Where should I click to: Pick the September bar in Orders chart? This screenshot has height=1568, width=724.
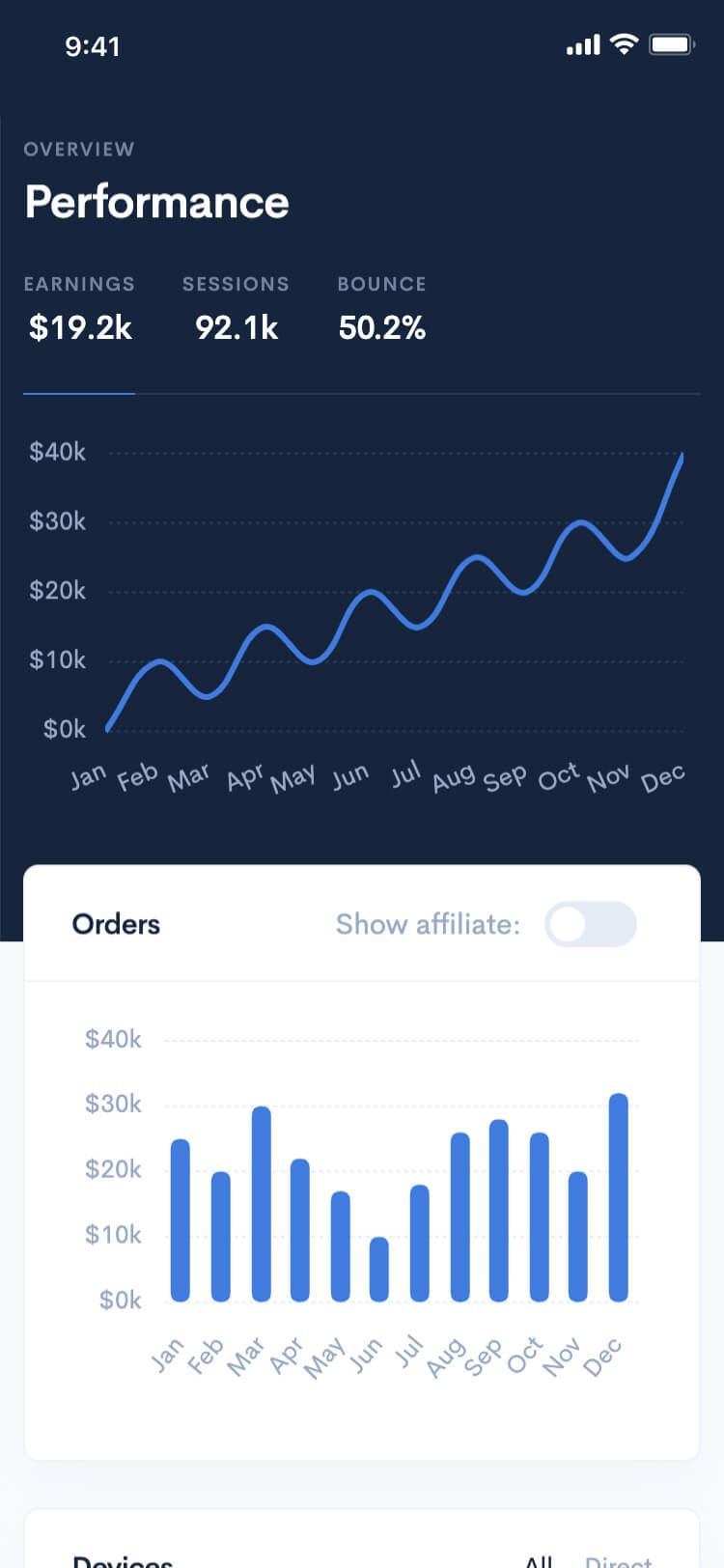499,1211
